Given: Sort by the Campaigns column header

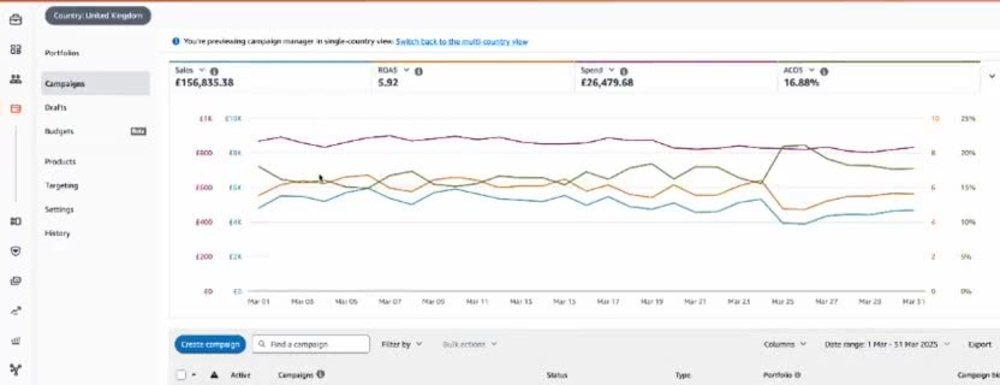Looking at the screenshot, I should tap(296, 375).
